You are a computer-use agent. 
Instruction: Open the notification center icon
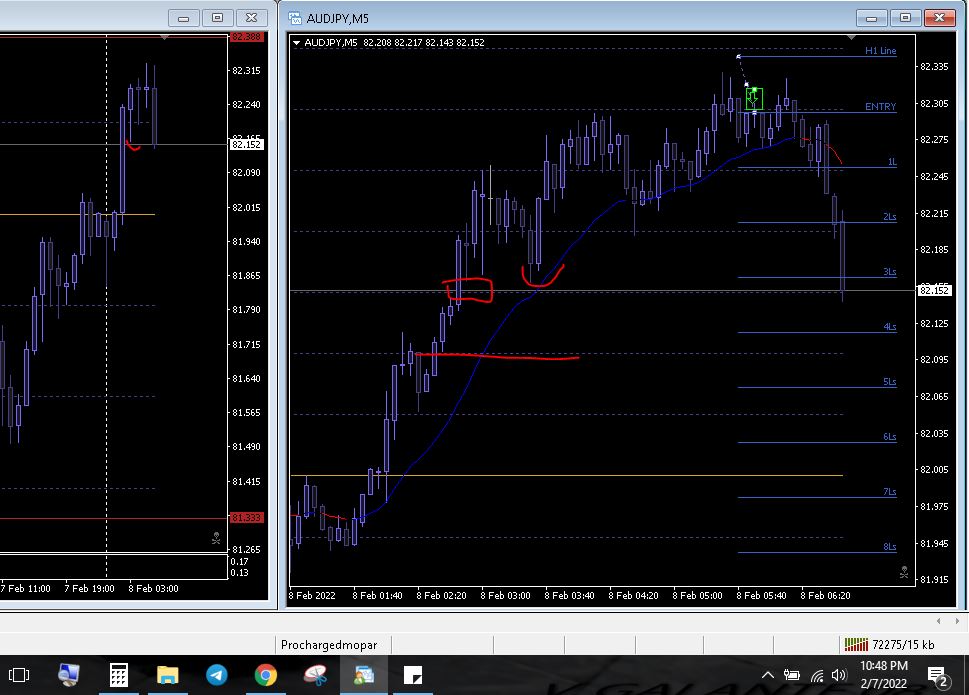[937, 676]
